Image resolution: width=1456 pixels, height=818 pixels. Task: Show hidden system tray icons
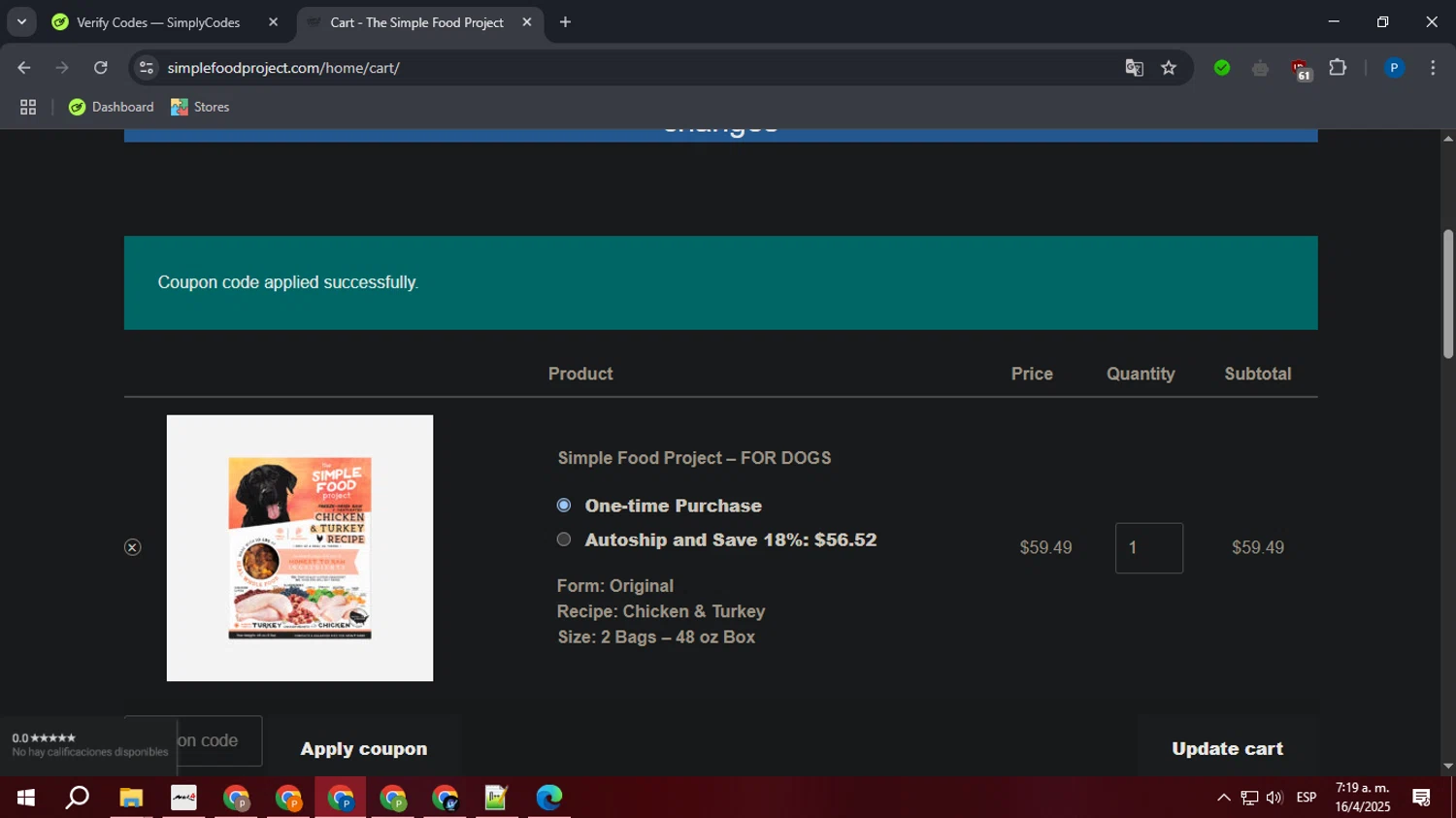(1224, 798)
